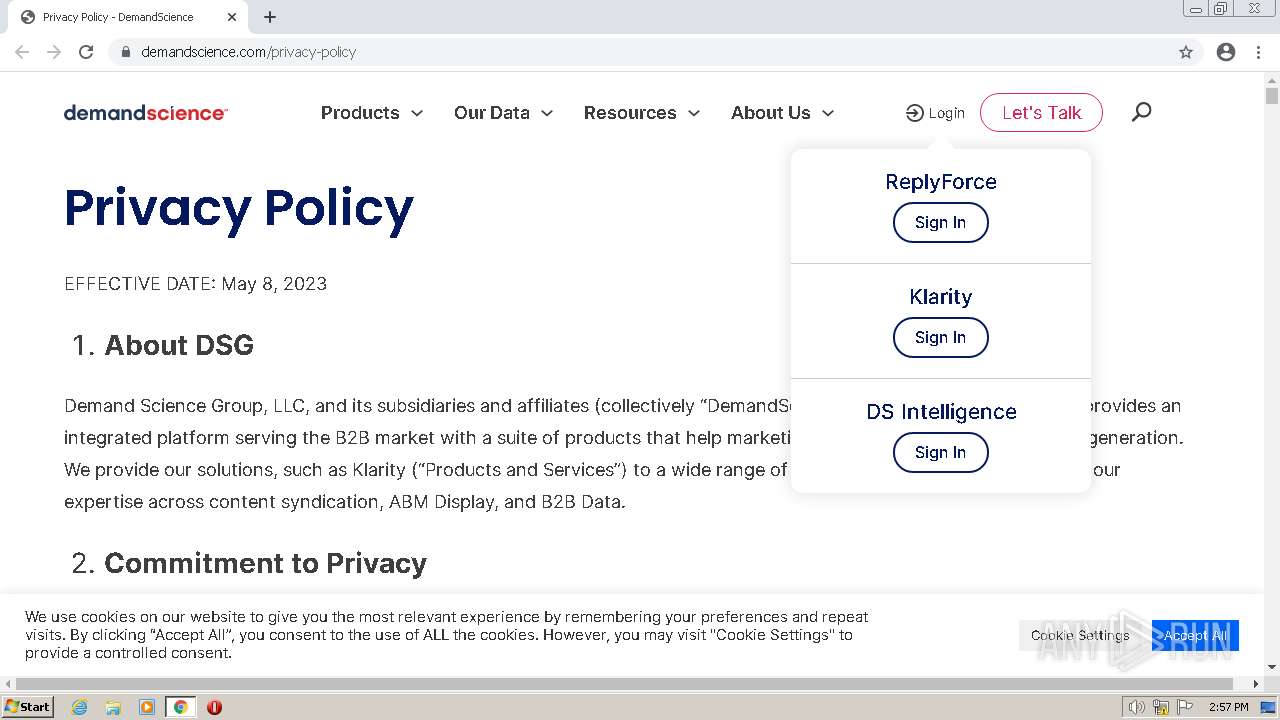Click the browser Forward arrow
The height and width of the screenshot is (720, 1280).
coord(54,52)
